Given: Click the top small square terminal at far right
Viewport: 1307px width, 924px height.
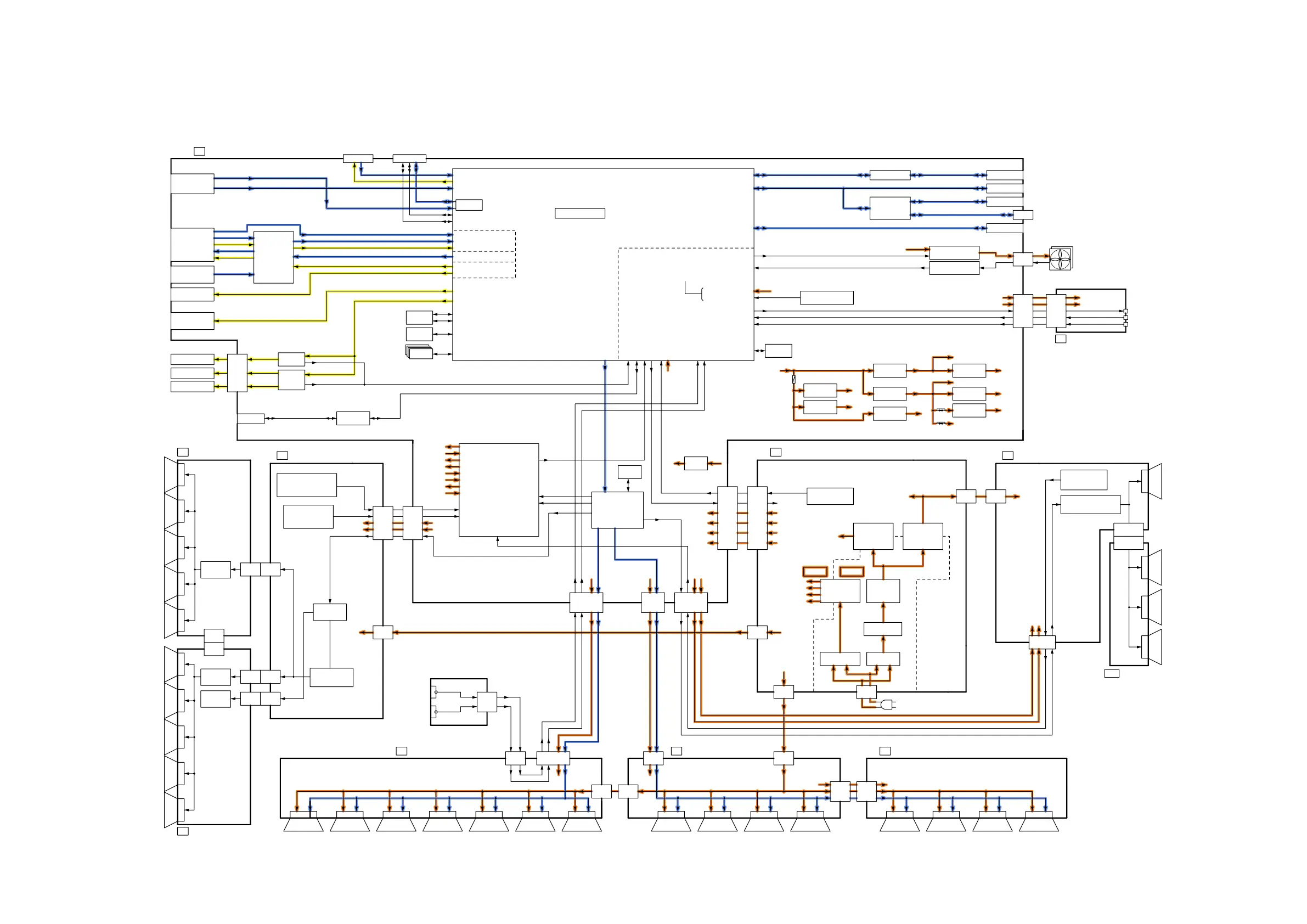Looking at the screenshot, I should pos(1125,311).
